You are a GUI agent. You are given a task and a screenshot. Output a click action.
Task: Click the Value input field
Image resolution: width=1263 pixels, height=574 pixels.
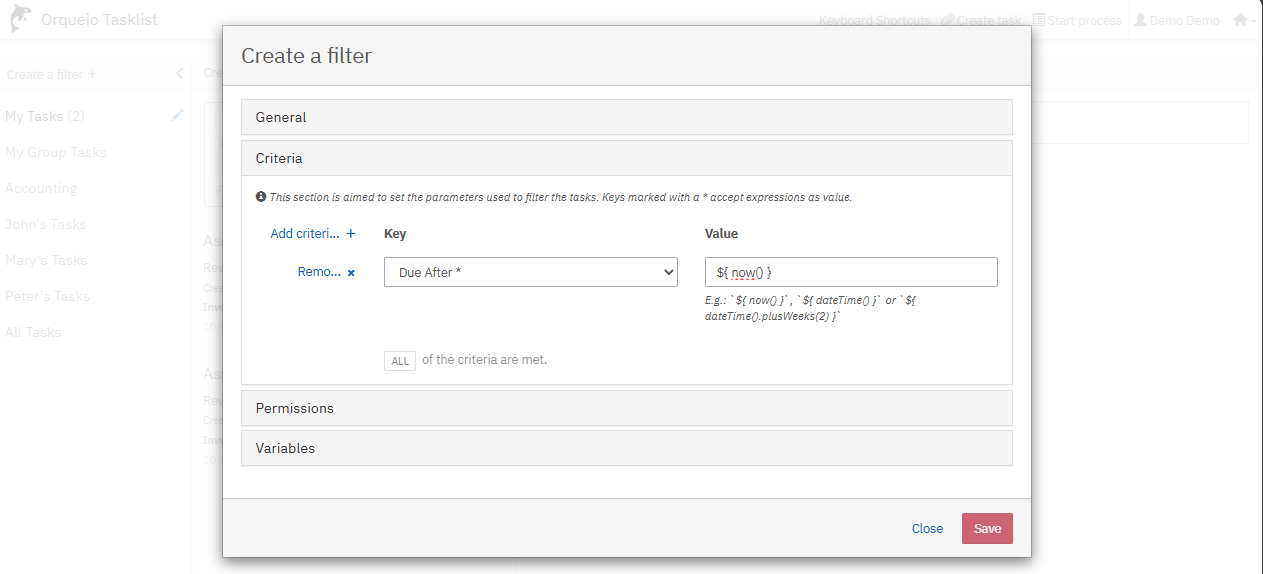[850, 272]
